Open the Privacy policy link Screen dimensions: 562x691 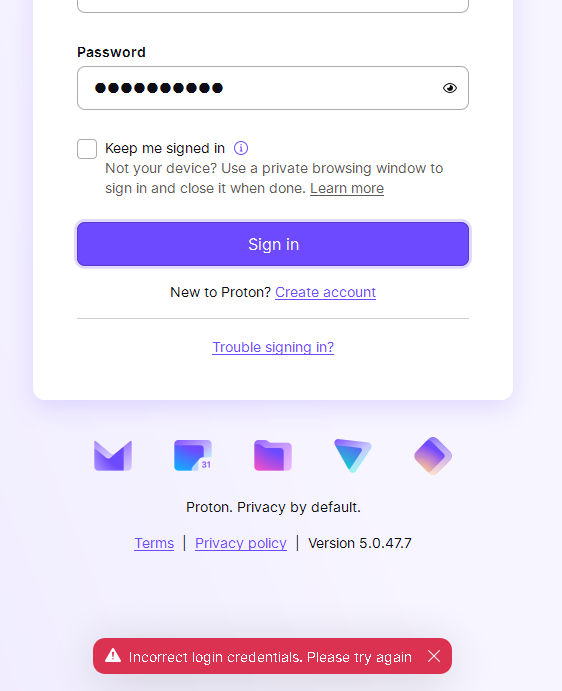tap(241, 543)
